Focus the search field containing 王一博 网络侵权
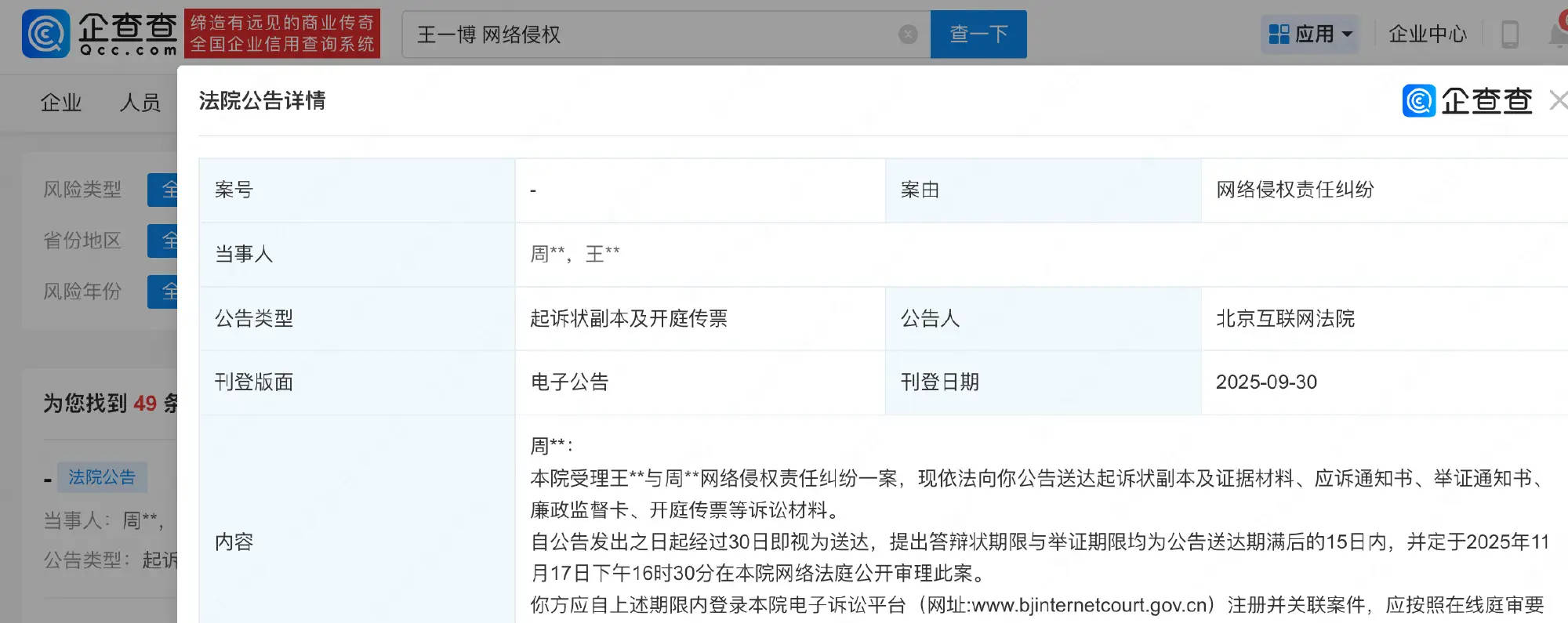 pyautogui.click(x=651, y=34)
